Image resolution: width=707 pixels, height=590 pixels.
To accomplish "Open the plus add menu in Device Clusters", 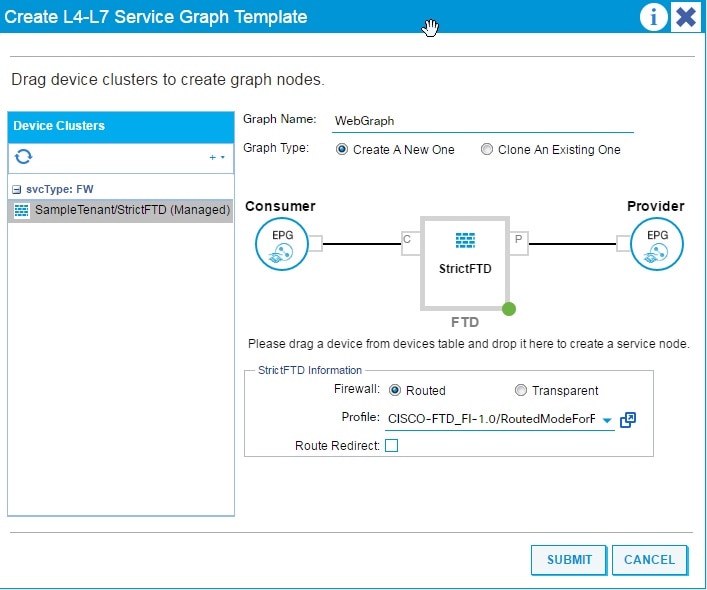I will 217,157.
